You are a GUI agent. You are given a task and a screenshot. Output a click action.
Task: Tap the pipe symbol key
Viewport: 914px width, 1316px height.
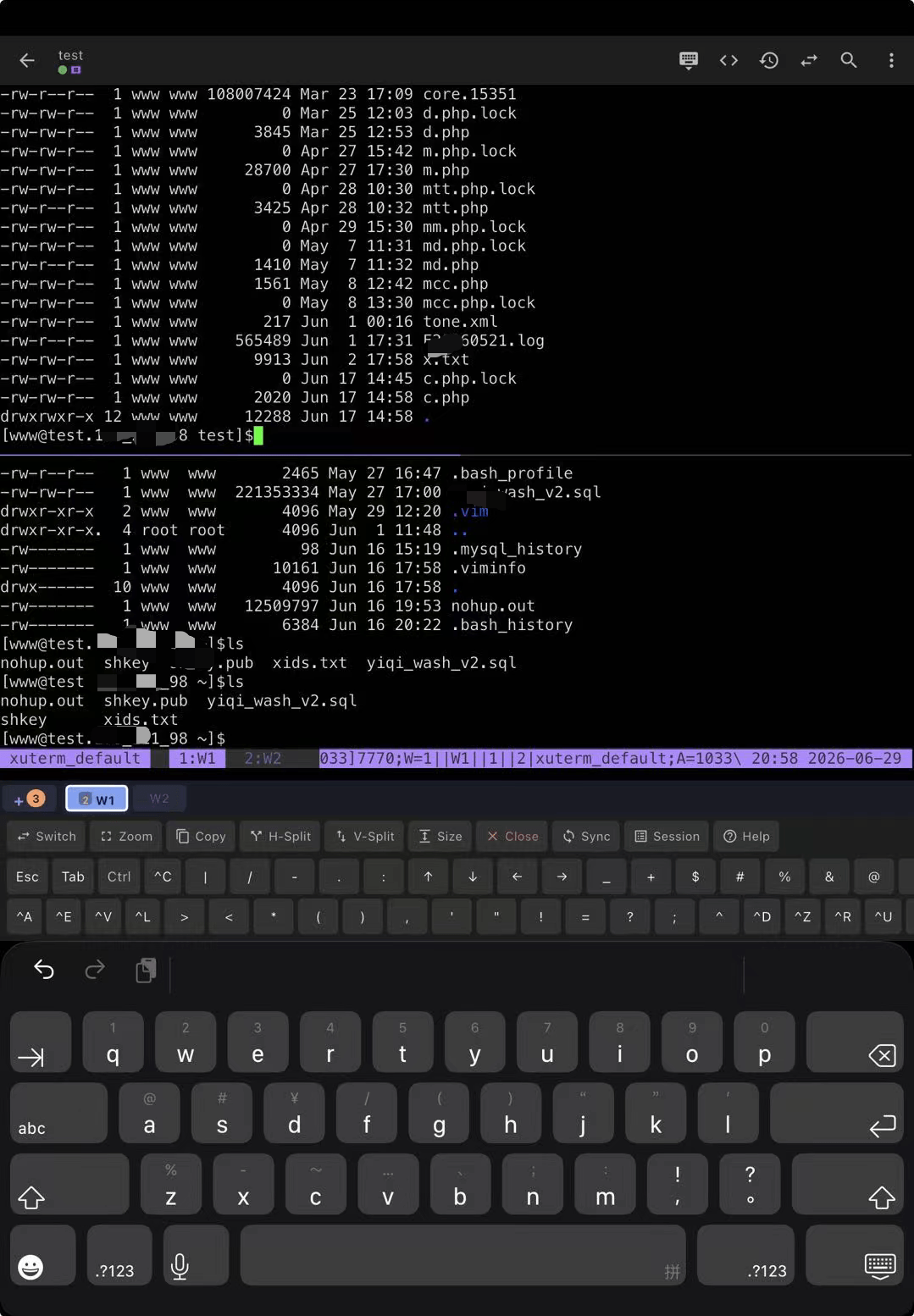pyautogui.click(x=205, y=876)
